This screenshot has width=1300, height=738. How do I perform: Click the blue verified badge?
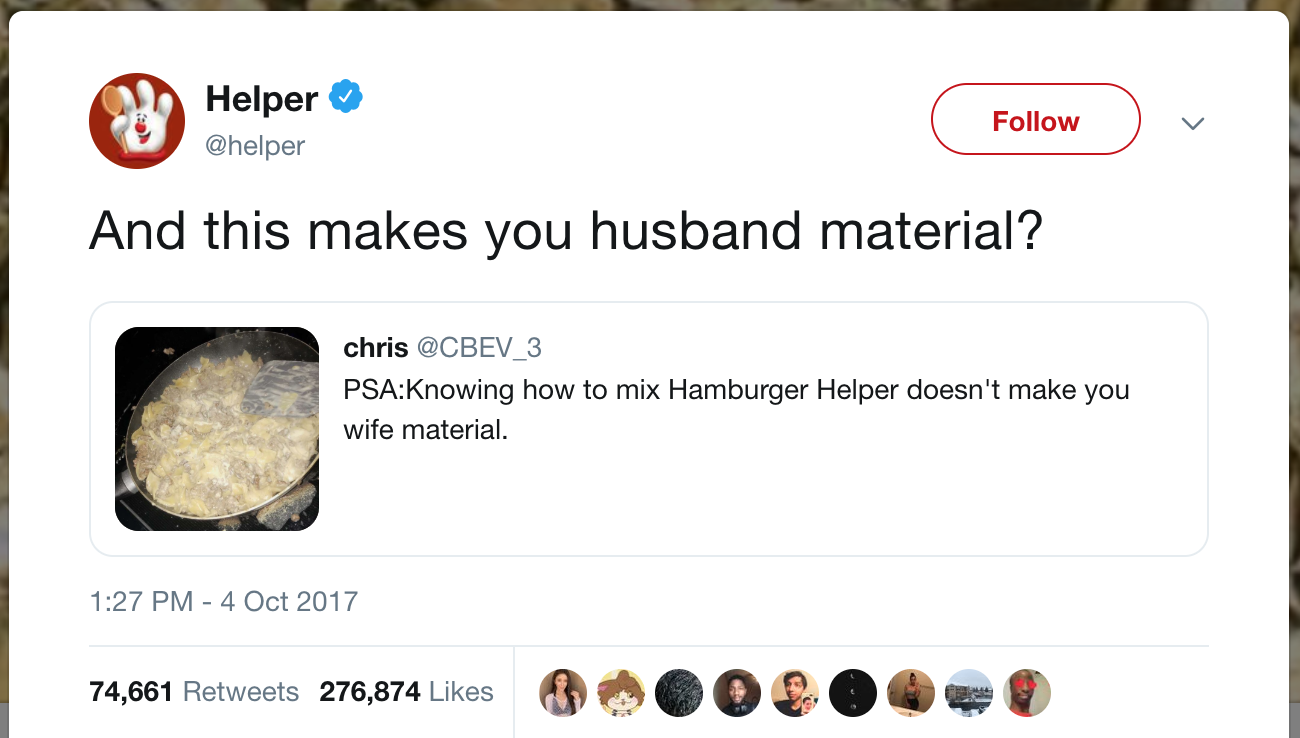coord(346,98)
